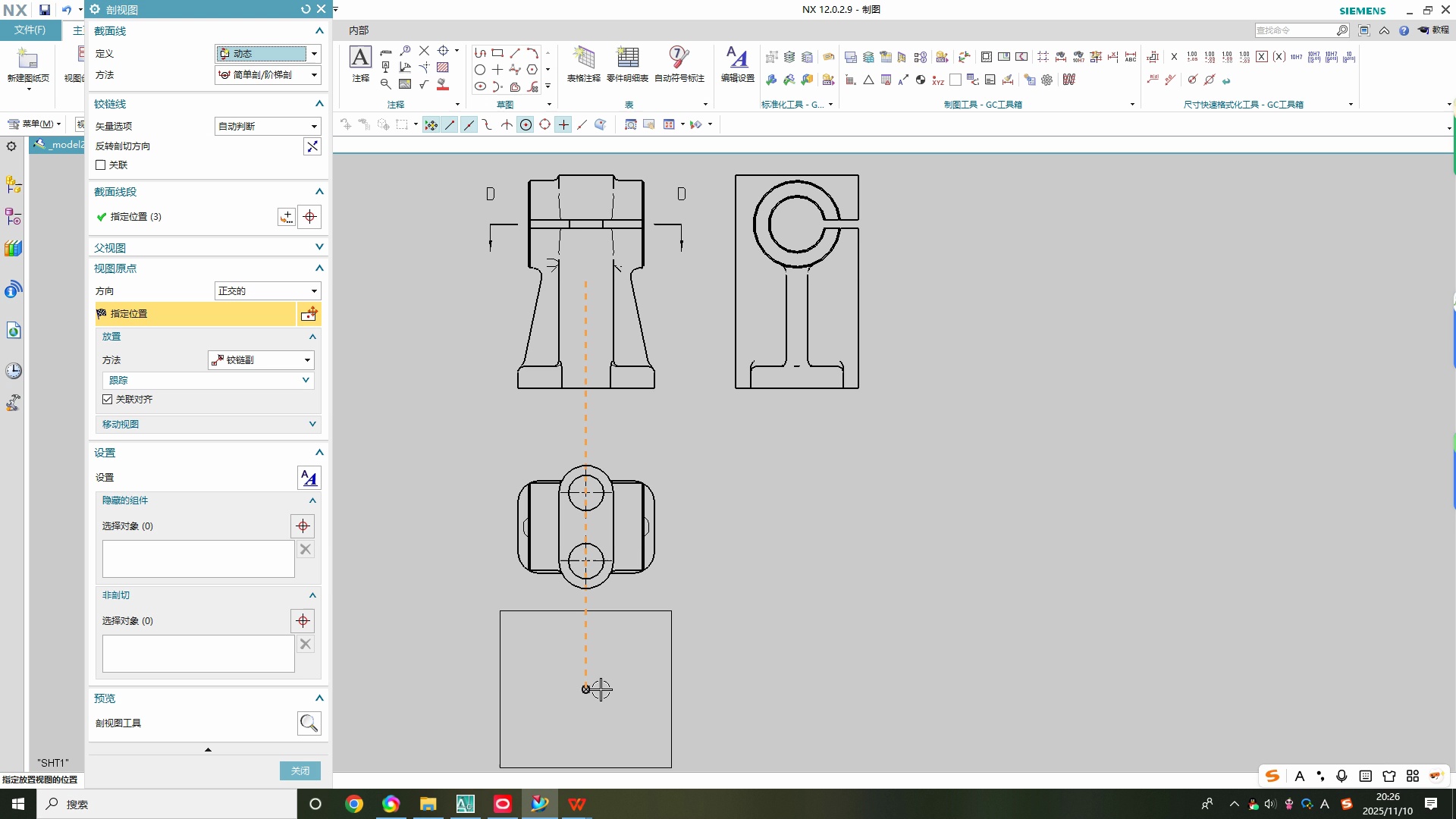The width and height of the screenshot is (1456, 819).
Task: Click the center mark icon
Action: 444,51
